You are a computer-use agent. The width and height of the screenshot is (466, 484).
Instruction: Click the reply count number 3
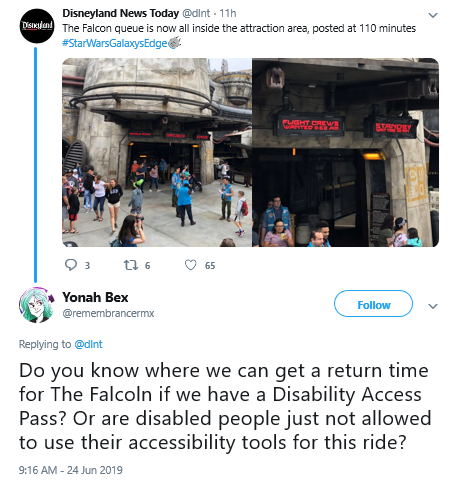coord(87,266)
